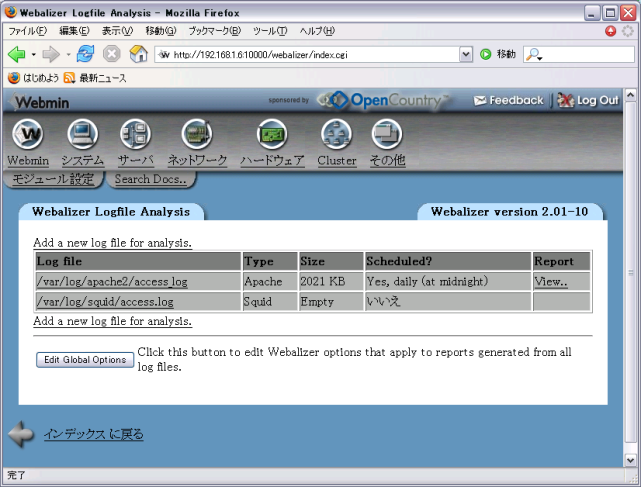This screenshot has height=487, width=641.
Task: Open the back button history dropdown arrow
Action: [33, 54]
